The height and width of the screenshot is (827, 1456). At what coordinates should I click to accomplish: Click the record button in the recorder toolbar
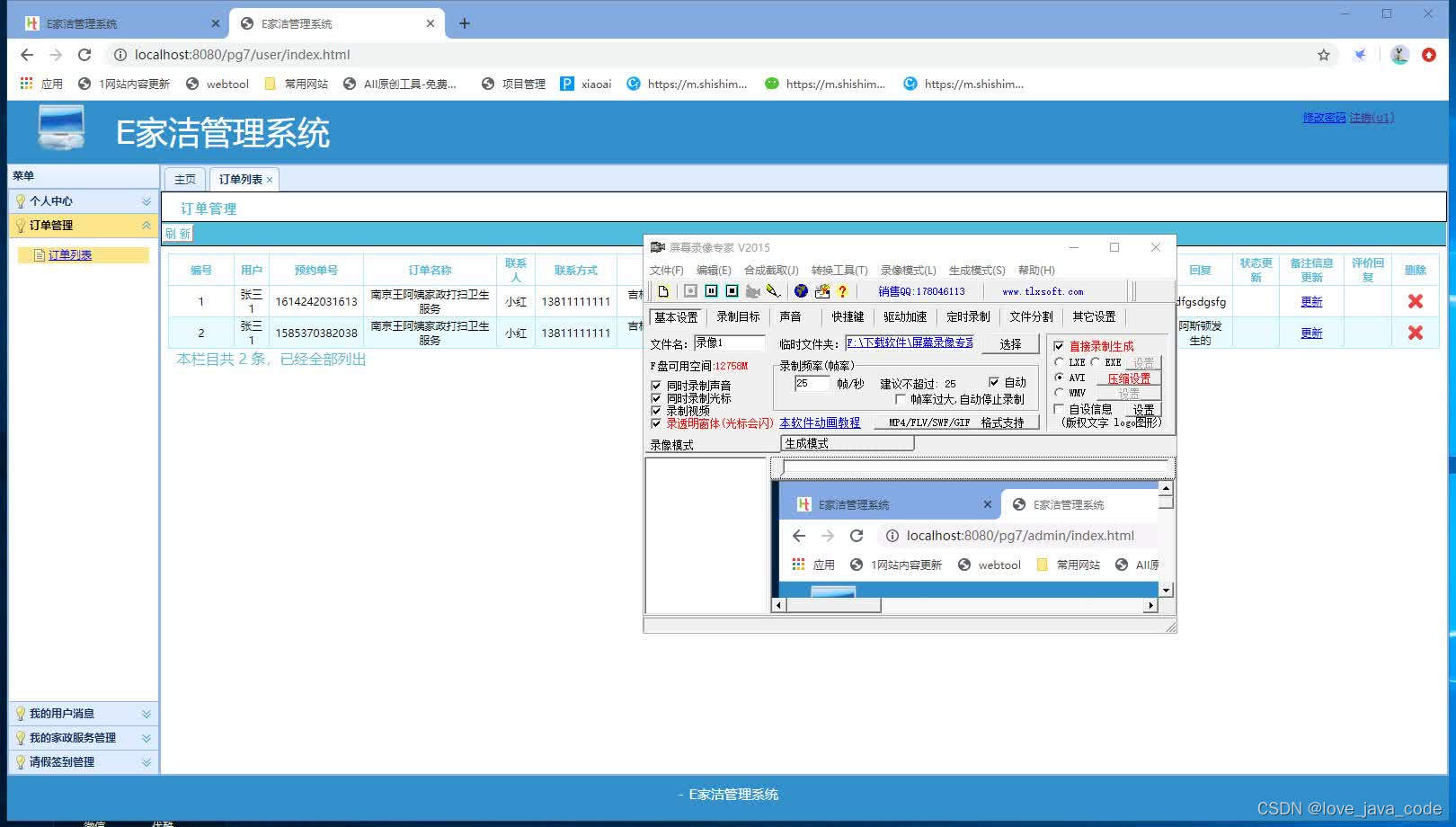(x=690, y=291)
